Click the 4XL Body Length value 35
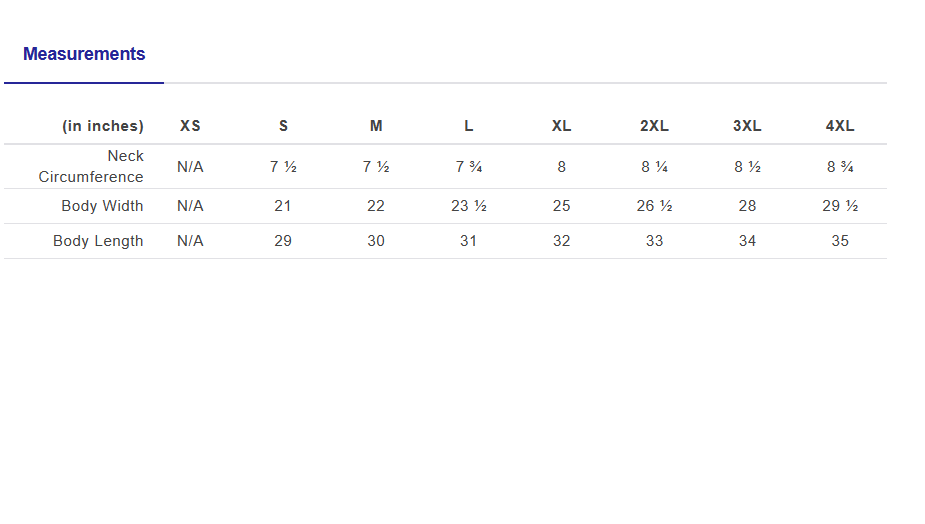This screenshot has height=524, width=925. [x=840, y=241]
